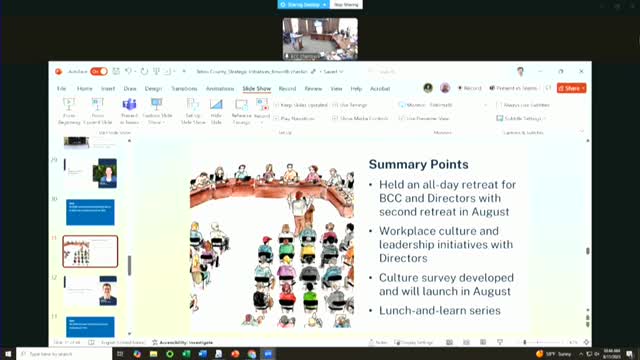This screenshot has width=640, height=360.
Task: Switch to the Draw tab
Action: click(130, 89)
